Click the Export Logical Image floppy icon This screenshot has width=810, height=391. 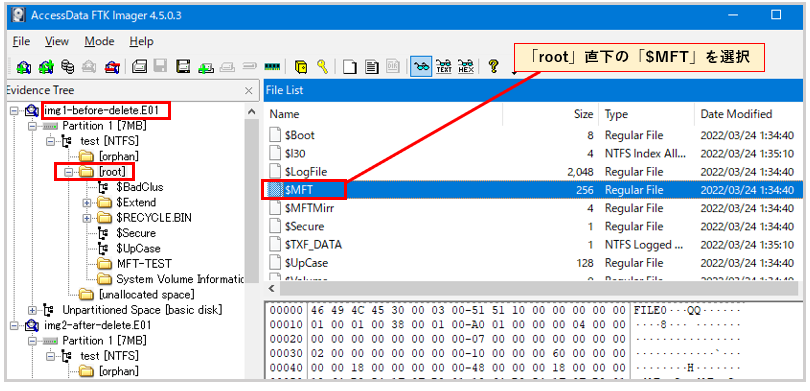pyautogui.click(x=183, y=67)
